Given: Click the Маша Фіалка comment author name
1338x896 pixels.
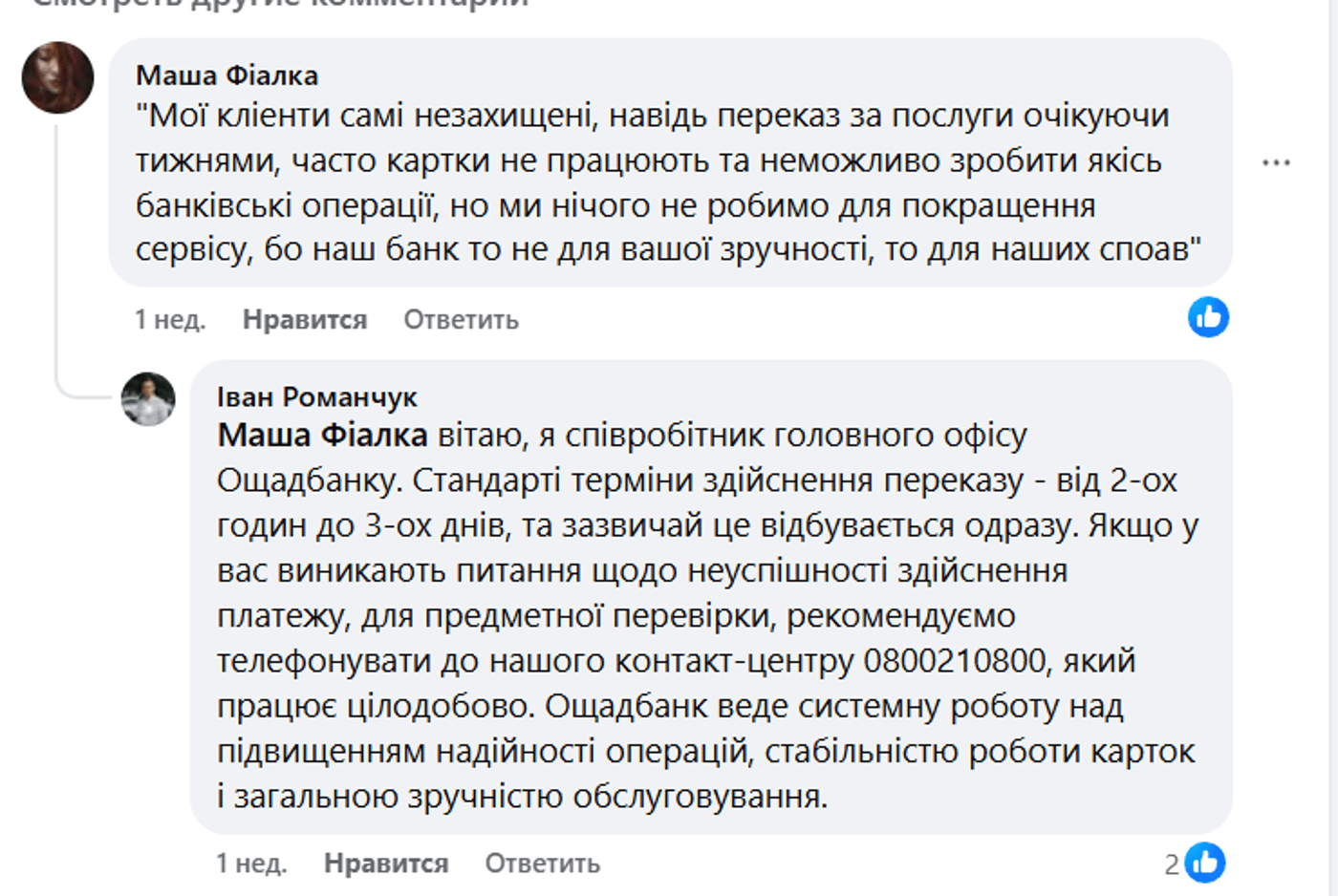Looking at the screenshot, I should (x=227, y=75).
